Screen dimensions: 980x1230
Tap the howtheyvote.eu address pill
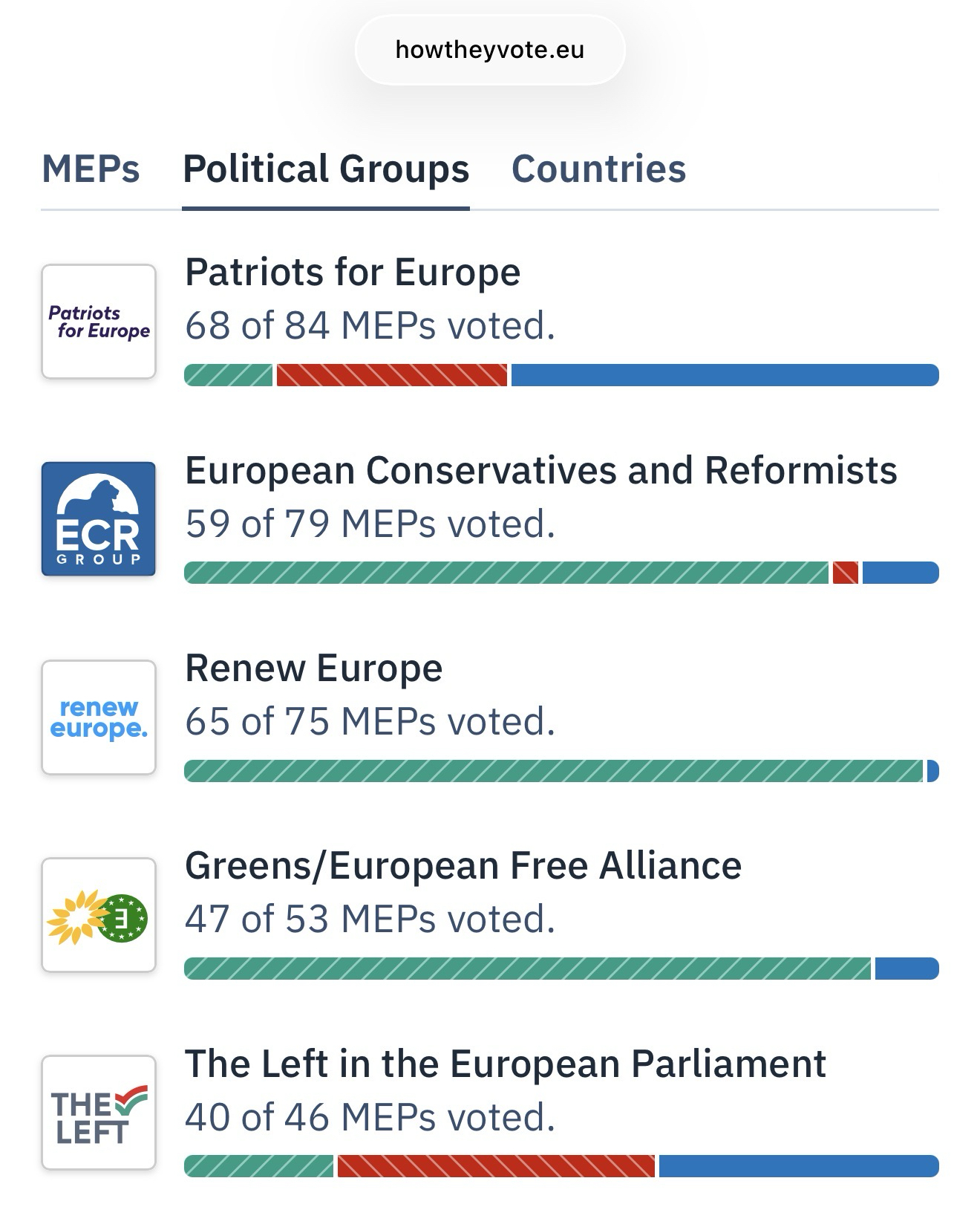pyautogui.click(x=490, y=50)
